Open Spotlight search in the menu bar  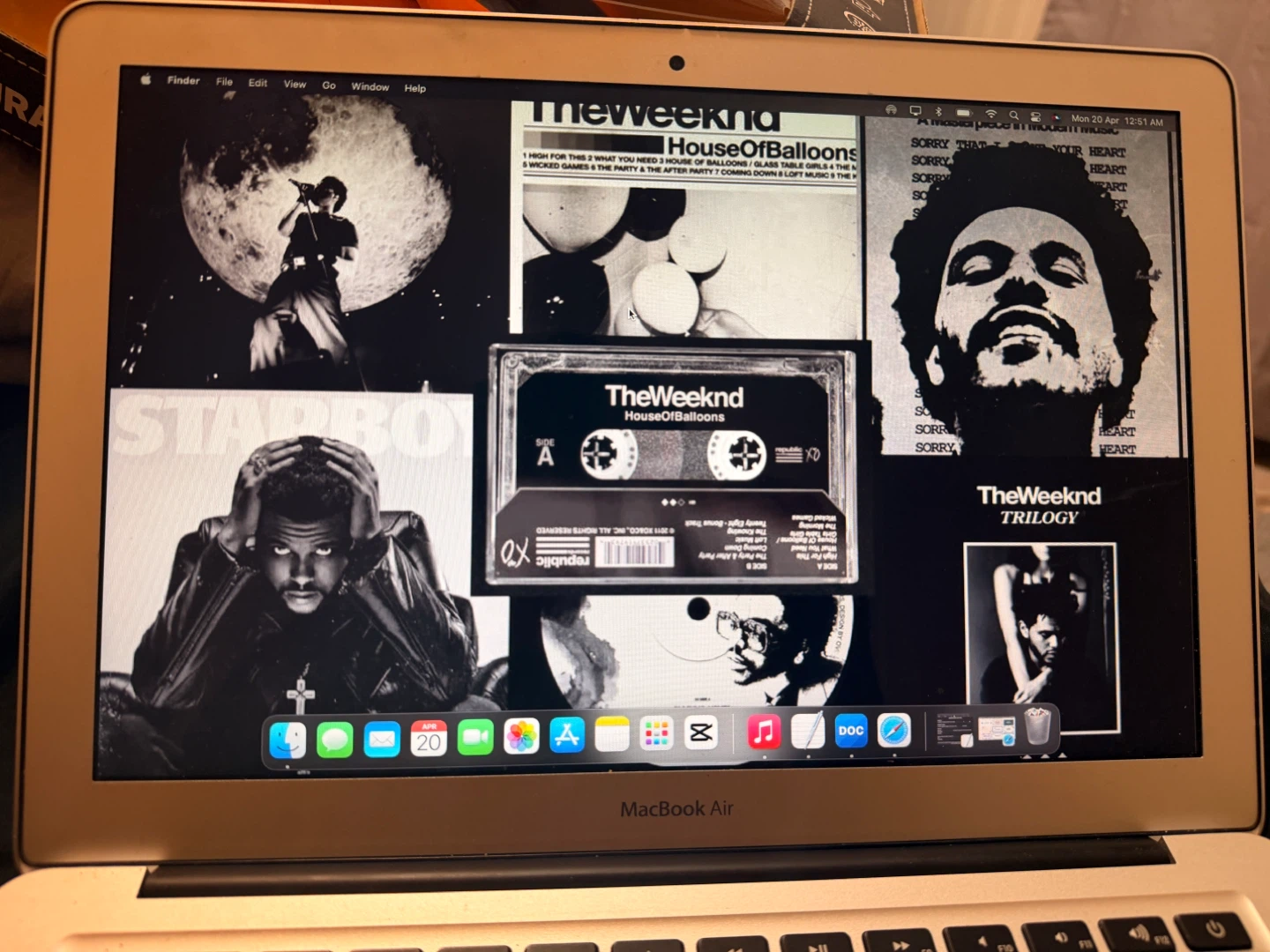tap(1014, 115)
